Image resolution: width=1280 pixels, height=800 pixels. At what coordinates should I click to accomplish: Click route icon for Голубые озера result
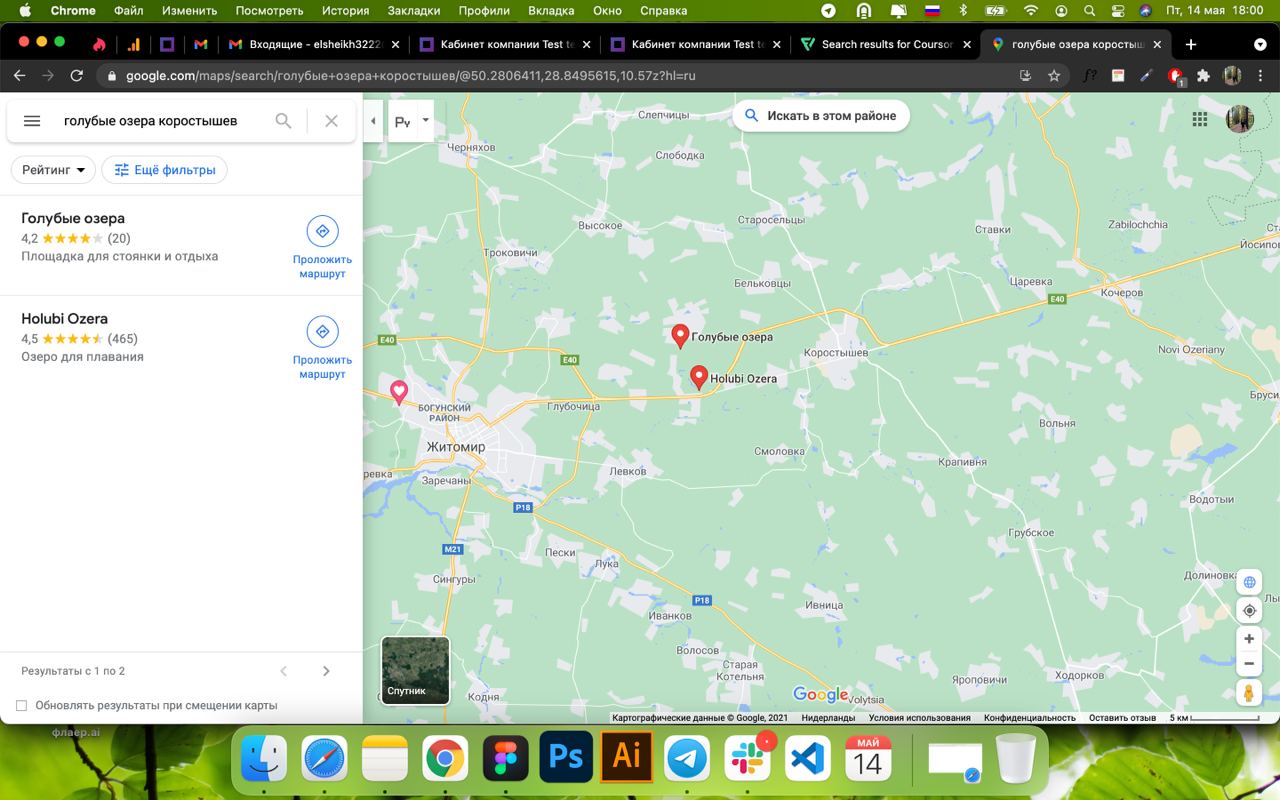point(322,231)
